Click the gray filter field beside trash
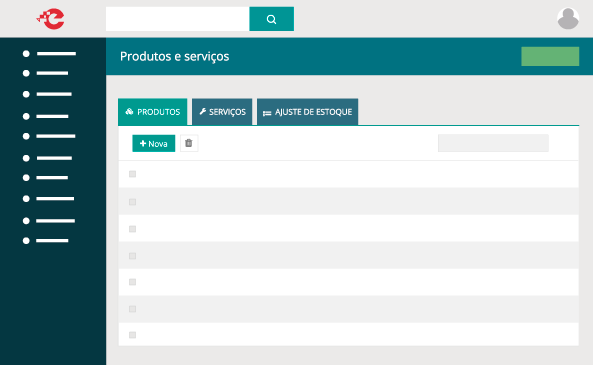The width and height of the screenshot is (593, 365). [x=493, y=143]
